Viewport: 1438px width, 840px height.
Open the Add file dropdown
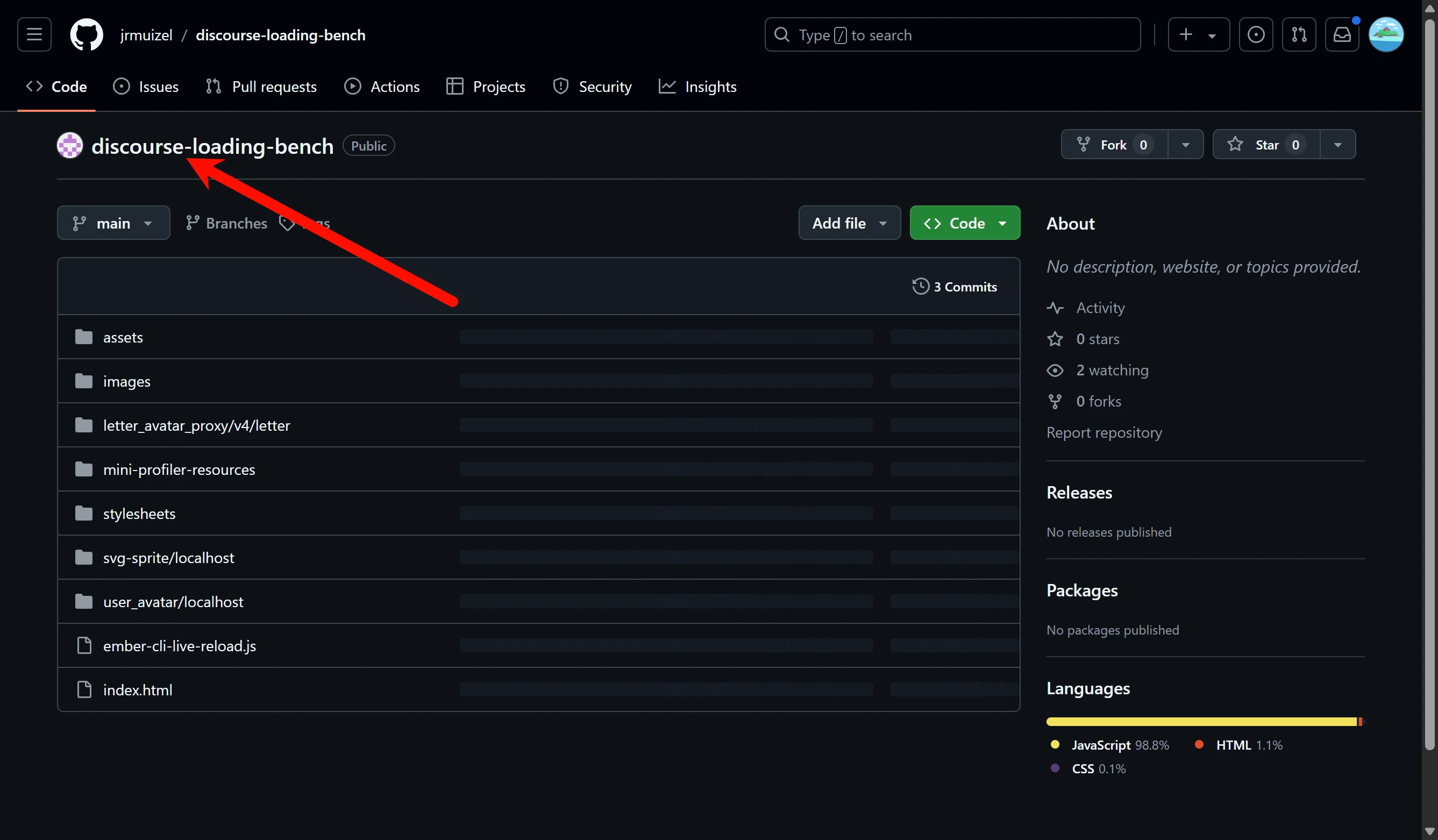(x=849, y=223)
